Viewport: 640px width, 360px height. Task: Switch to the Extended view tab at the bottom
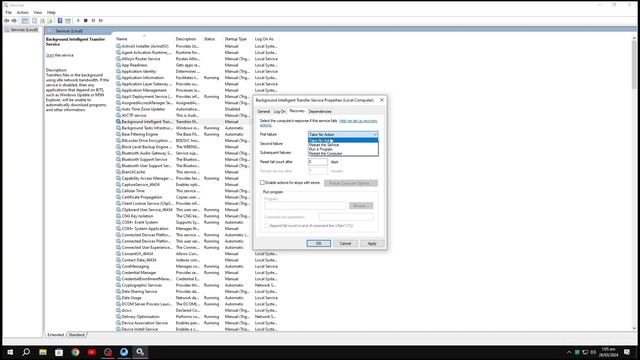56,335
